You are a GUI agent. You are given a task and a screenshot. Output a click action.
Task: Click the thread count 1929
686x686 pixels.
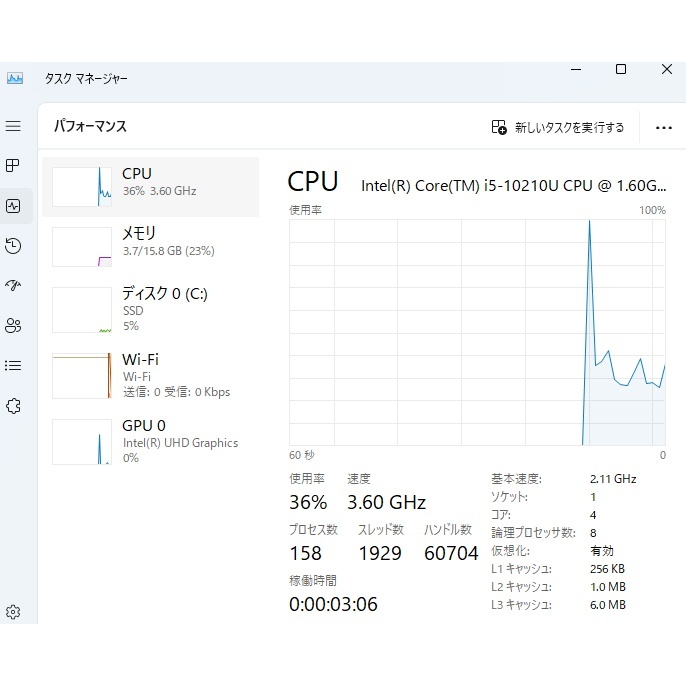(x=380, y=553)
